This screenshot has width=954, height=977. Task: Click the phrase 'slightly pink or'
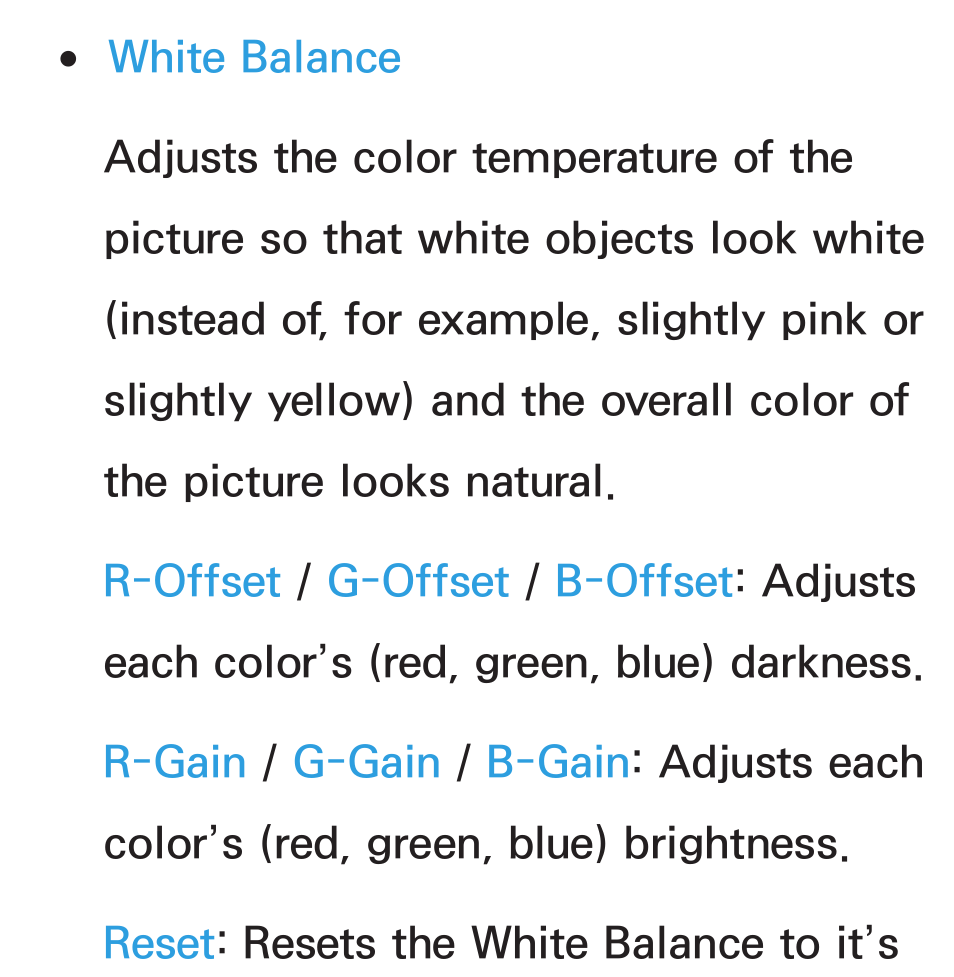point(770,320)
